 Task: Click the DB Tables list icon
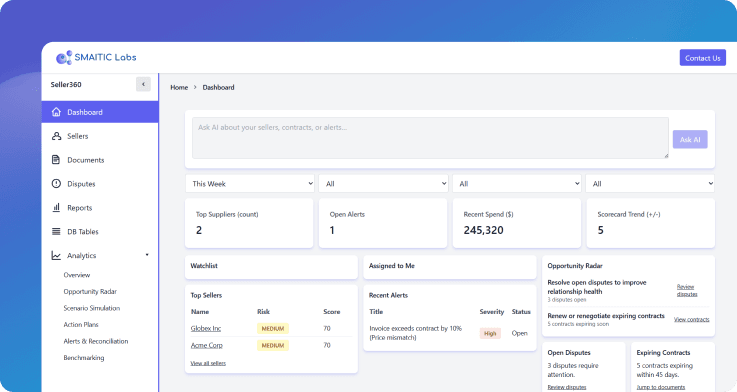[x=56, y=231]
